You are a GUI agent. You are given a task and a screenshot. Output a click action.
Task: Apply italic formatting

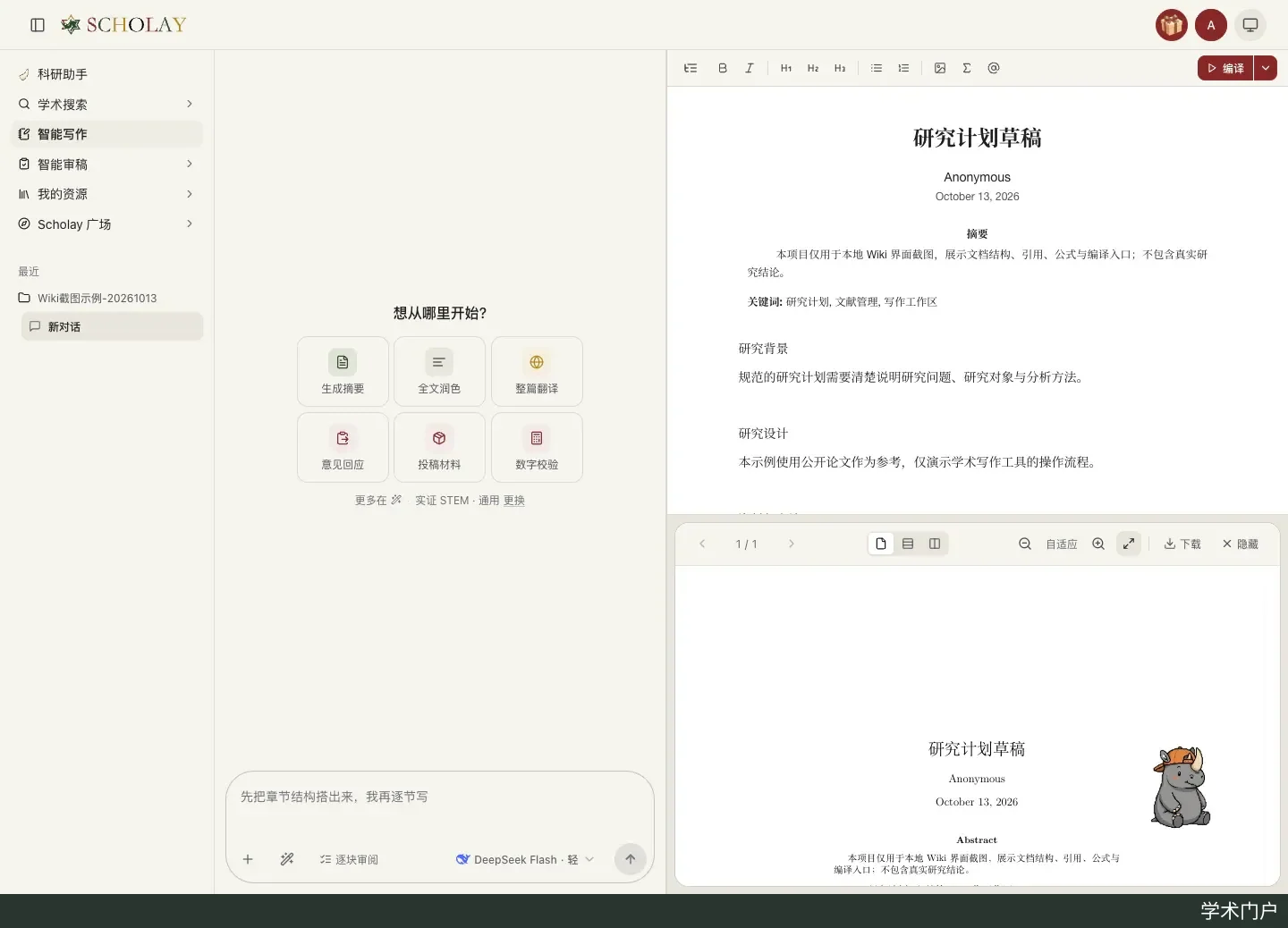[750, 68]
